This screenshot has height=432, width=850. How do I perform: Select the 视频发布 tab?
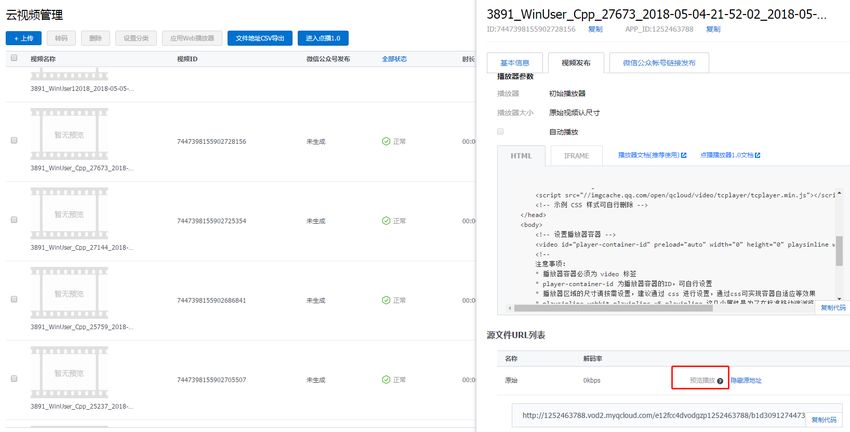576,63
